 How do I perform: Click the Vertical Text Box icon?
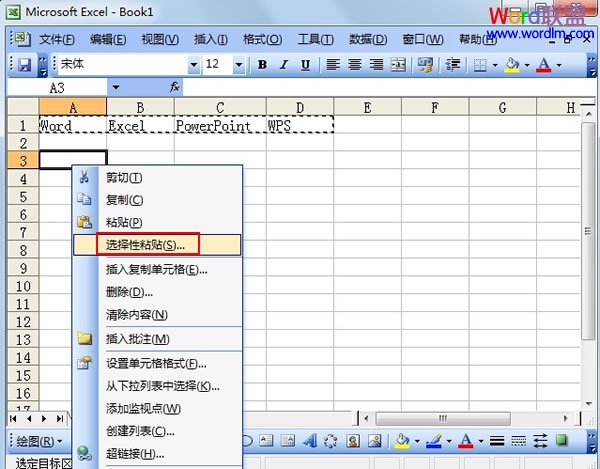pyautogui.click(x=287, y=441)
